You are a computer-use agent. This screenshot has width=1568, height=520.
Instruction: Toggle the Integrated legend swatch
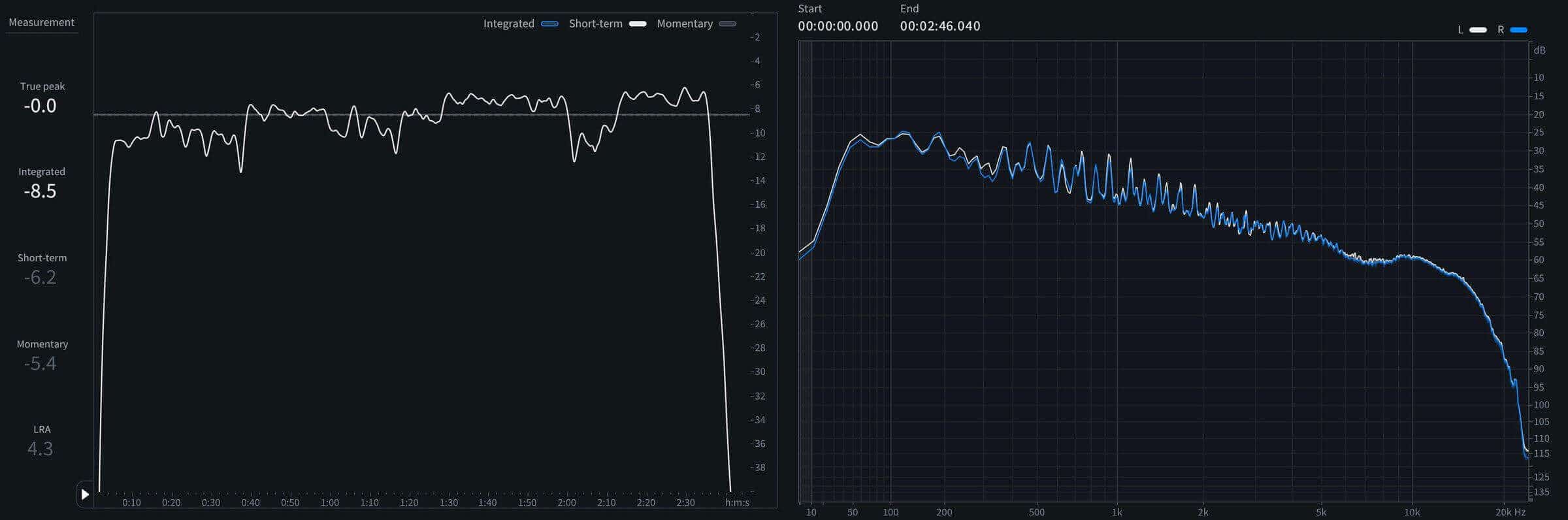549,24
